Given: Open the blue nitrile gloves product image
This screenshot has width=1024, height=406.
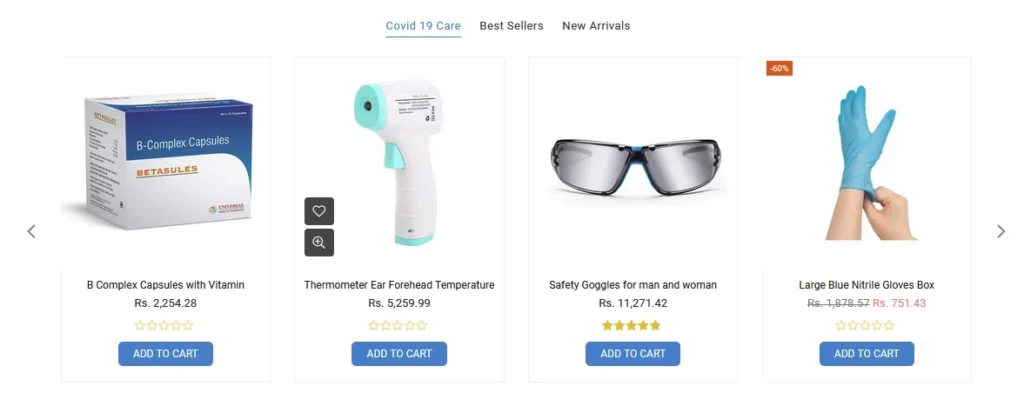Looking at the screenshot, I should 866,160.
